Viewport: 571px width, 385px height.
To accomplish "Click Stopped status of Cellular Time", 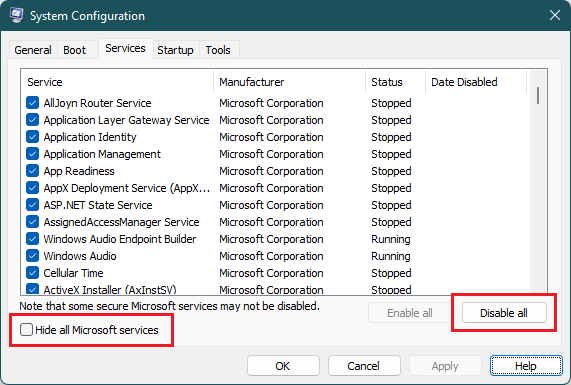I will (x=391, y=273).
